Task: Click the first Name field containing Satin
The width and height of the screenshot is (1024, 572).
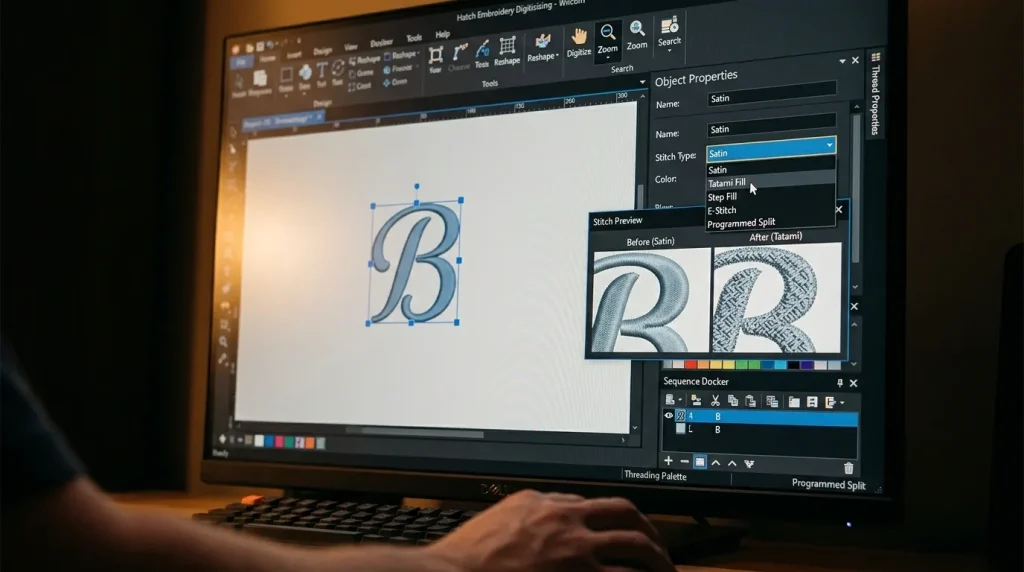Action: coord(771,95)
